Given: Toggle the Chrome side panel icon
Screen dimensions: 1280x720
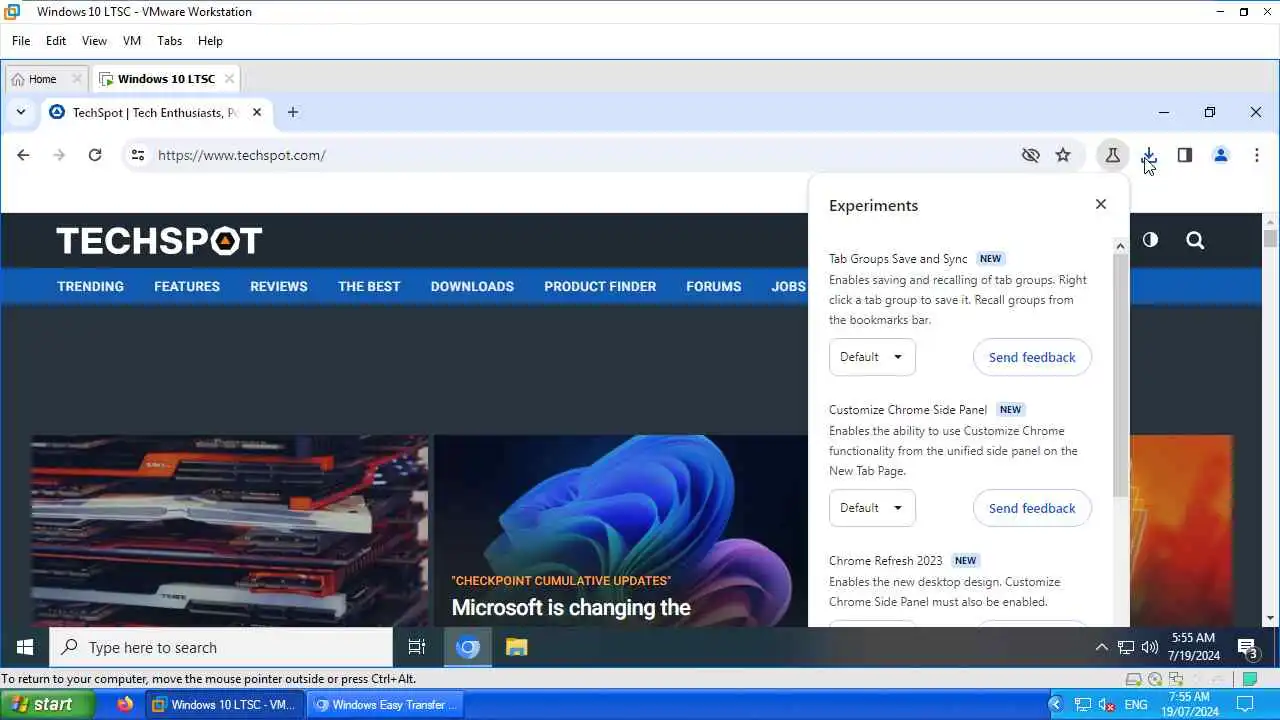Looking at the screenshot, I should point(1185,155).
